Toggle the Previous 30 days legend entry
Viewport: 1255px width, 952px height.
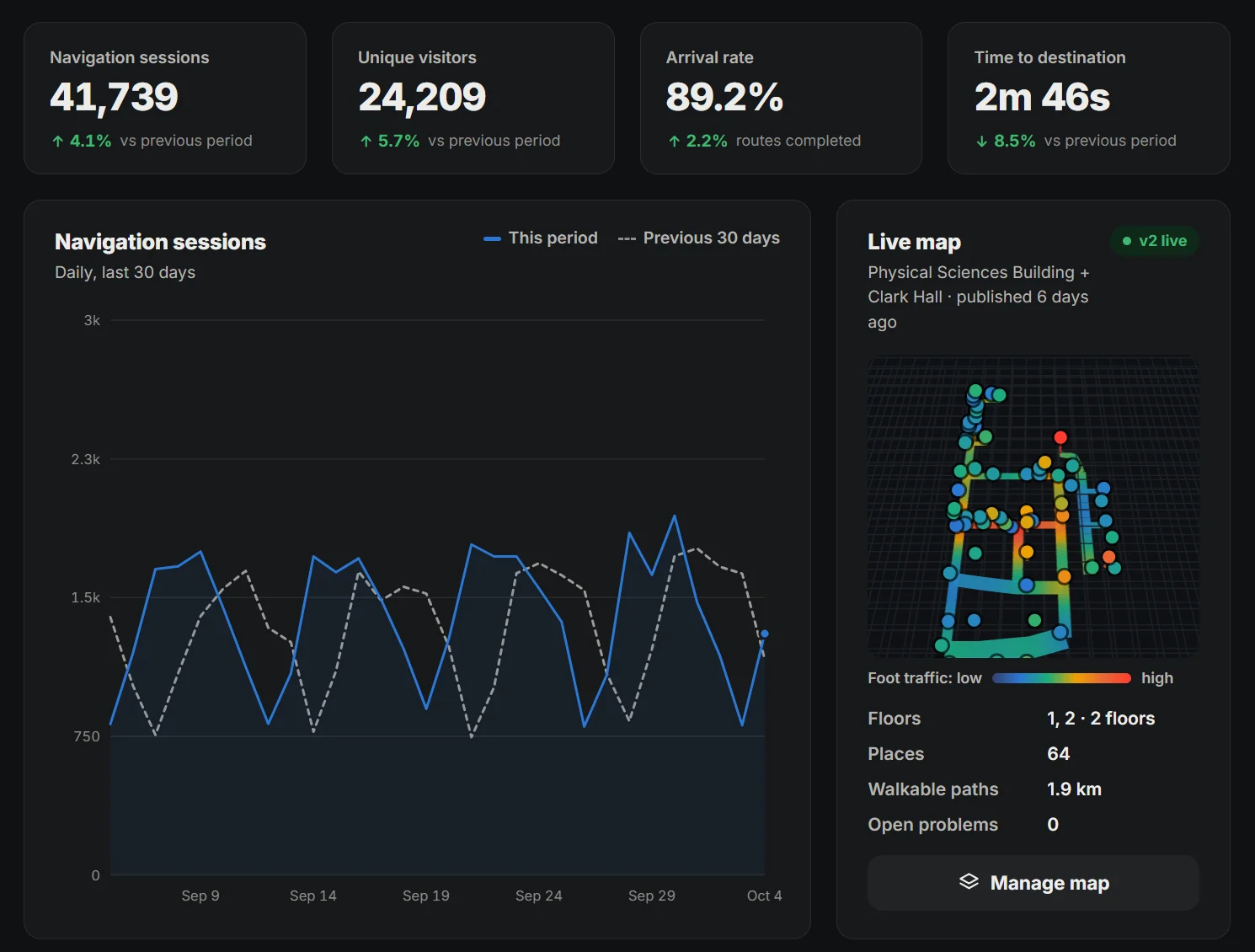pyautogui.click(x=698, y=238)
